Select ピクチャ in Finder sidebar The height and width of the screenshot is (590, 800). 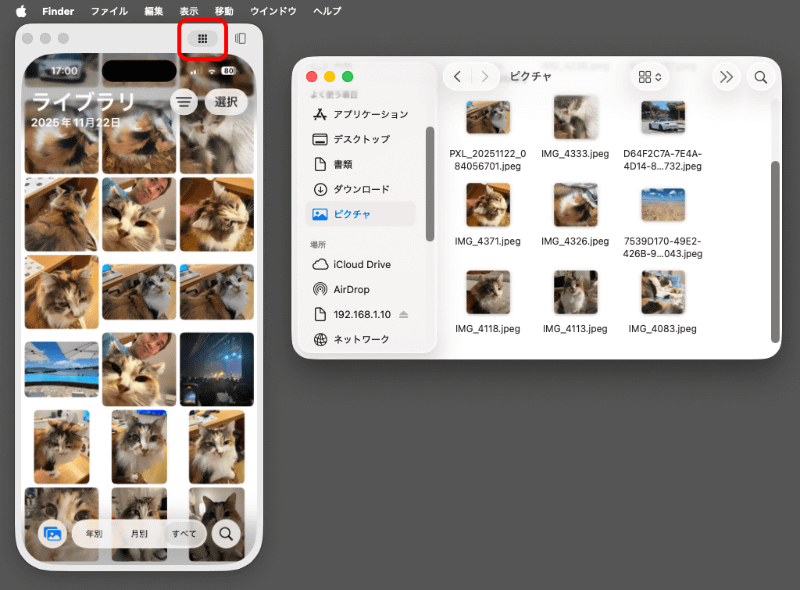pos(361,214)
